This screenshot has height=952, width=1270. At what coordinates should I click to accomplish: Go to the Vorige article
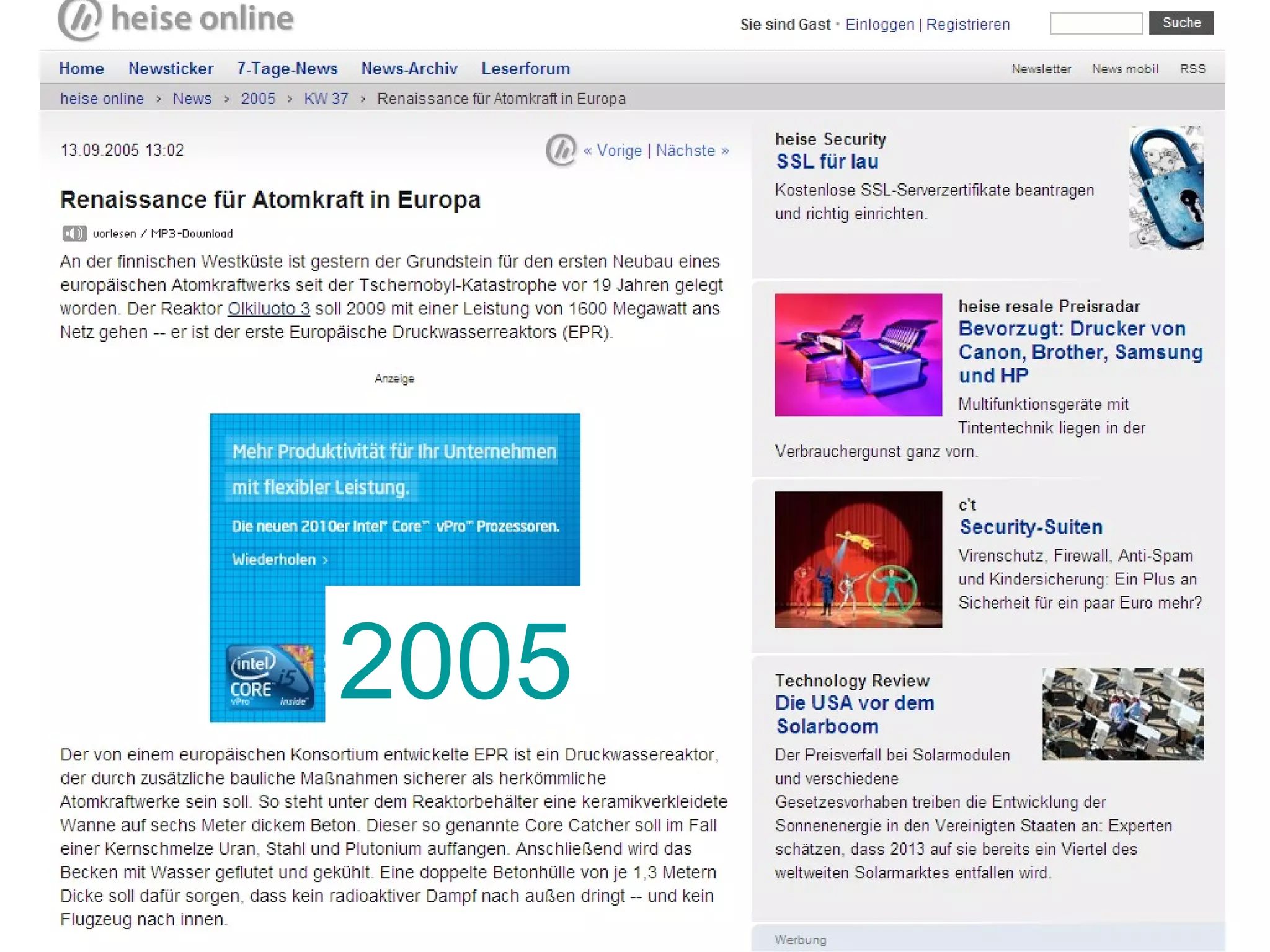pyautogui.click(x=613, y=151)
